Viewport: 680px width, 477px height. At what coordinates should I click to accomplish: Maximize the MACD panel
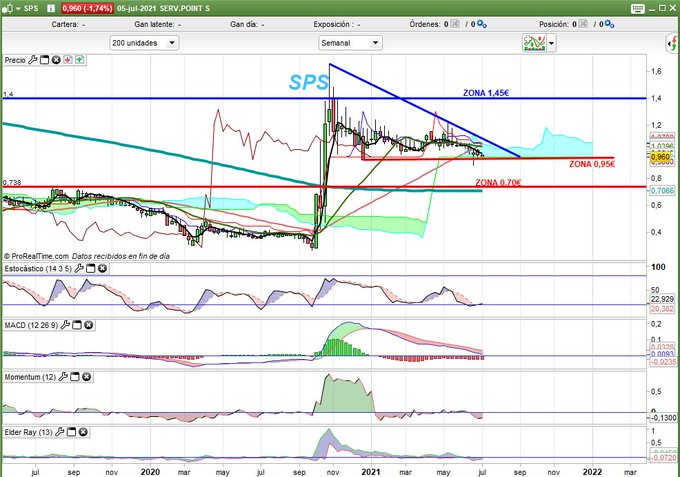[77, 325]
